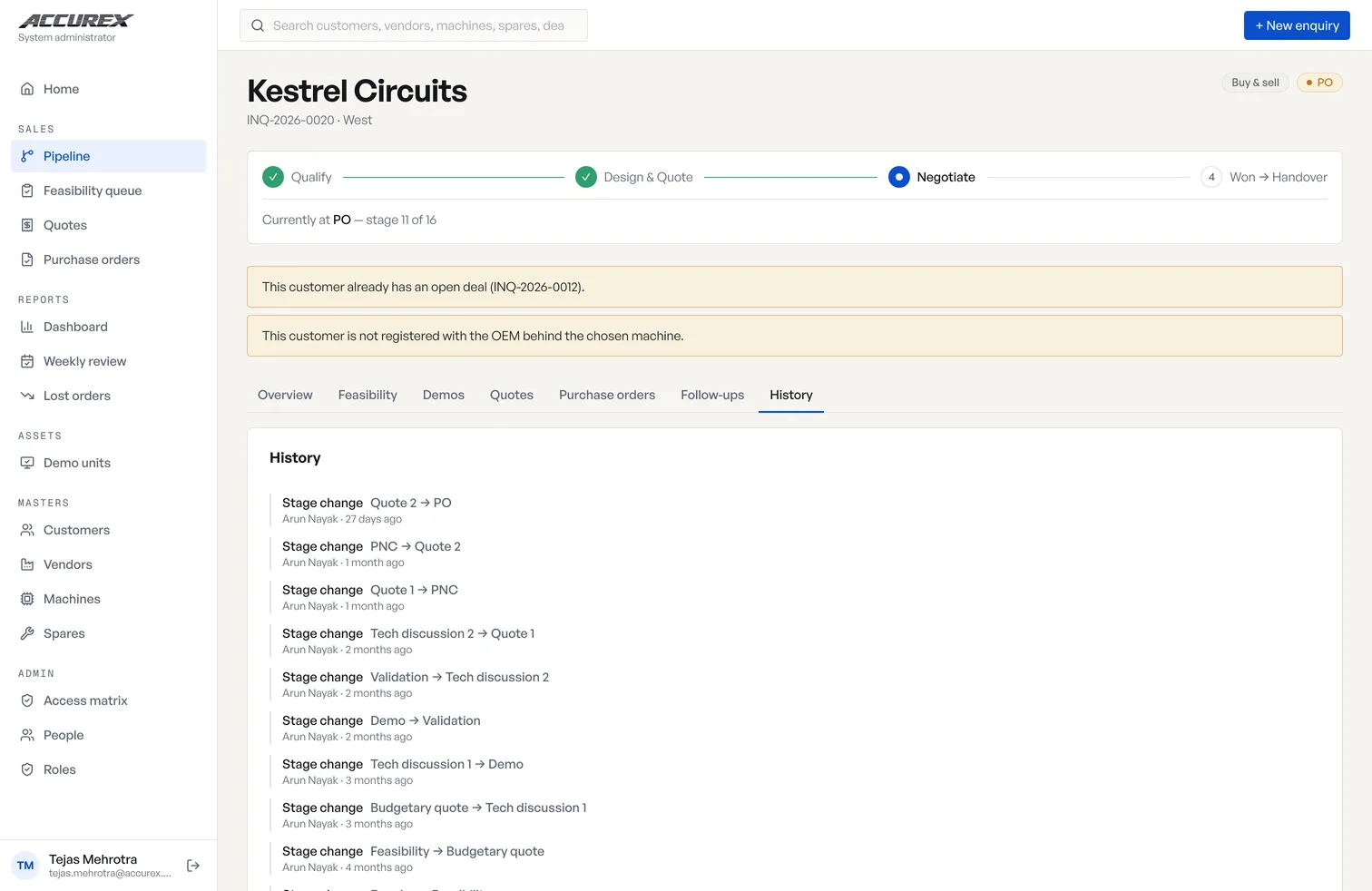Click the open deal INQ-2026-0012 warning banner

[795, 287]
